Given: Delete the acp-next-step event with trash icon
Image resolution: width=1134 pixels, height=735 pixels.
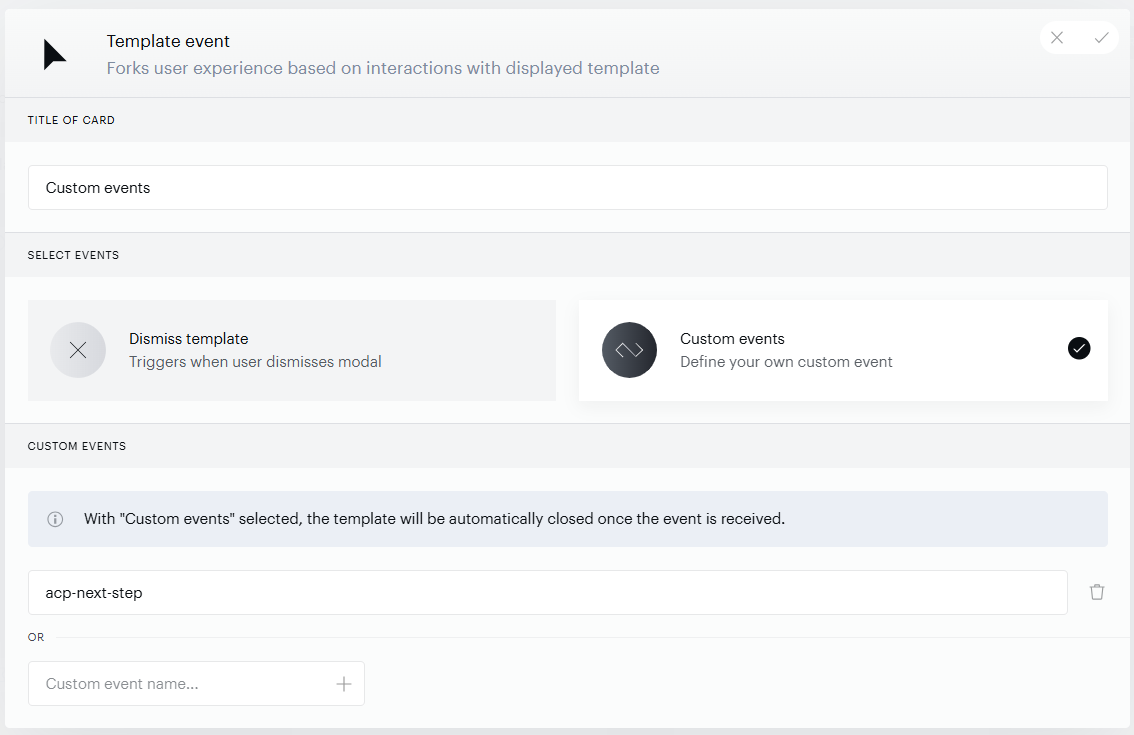Looking at the screenshot, I should tap(1097, 592).
